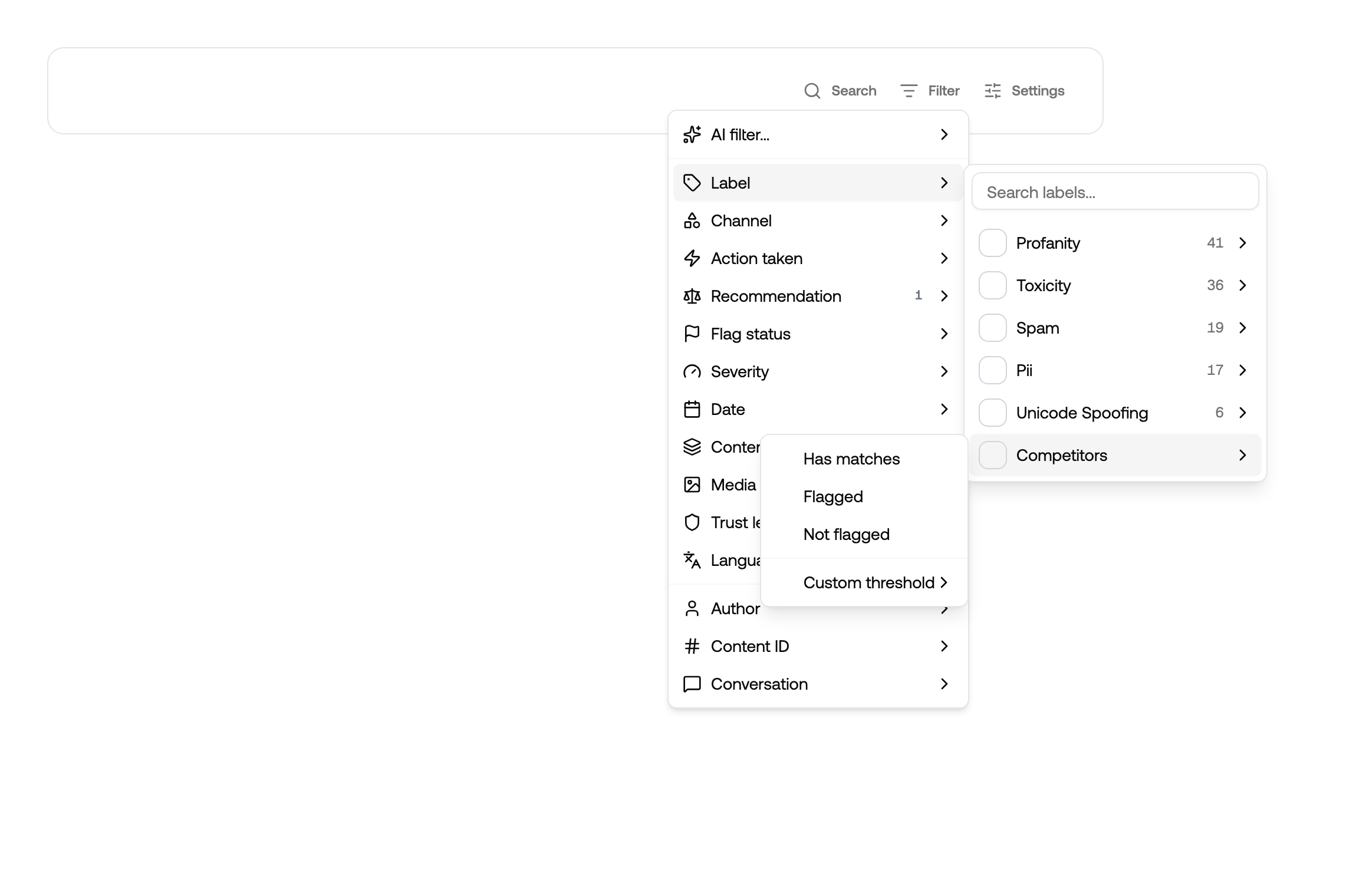Expand the Profanity label chevron
Screen dimensions: 1356x896
coord(1243,243)
